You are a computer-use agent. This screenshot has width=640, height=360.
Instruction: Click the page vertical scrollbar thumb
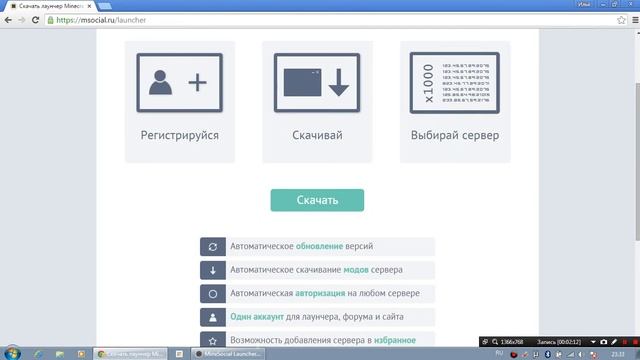tap(638, 161)
